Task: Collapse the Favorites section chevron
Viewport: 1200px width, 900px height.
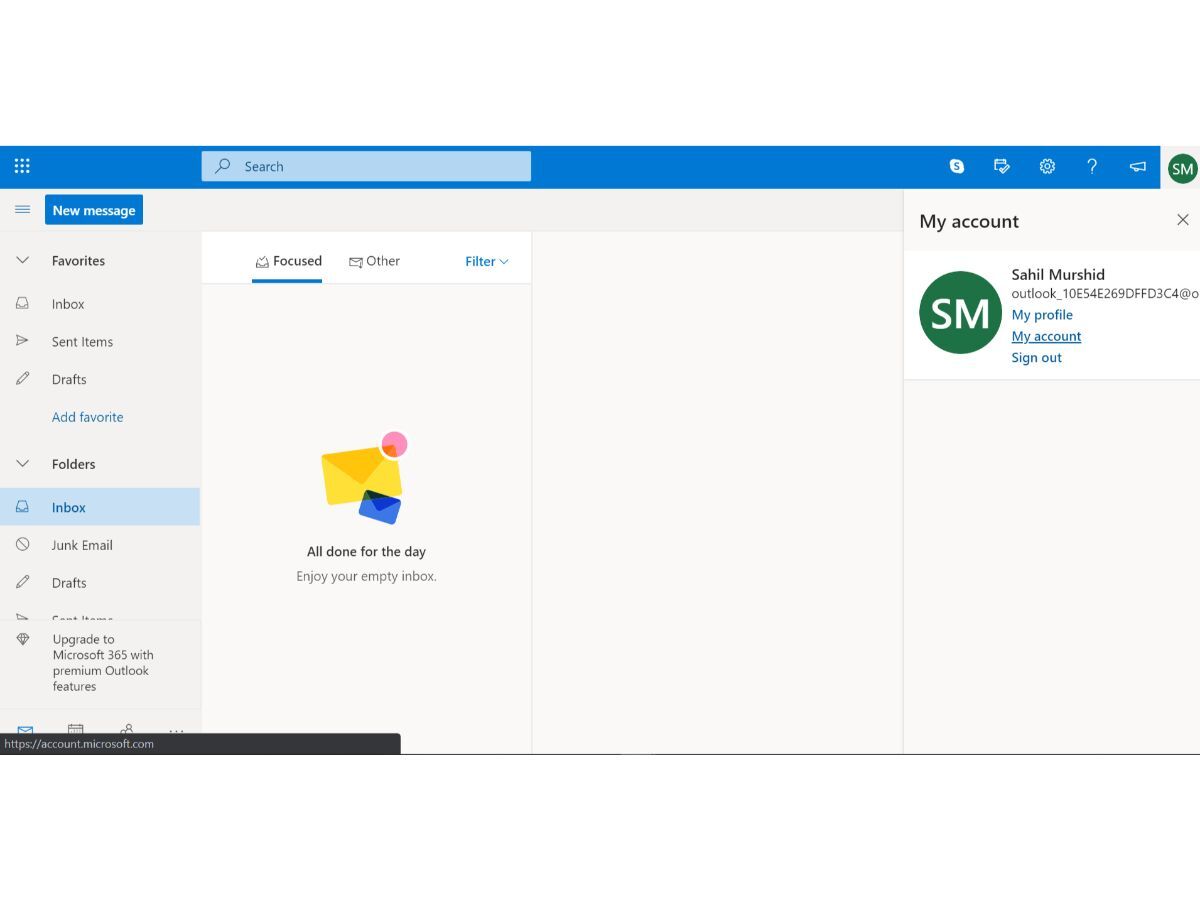Action: pyautogui.click(x=23, y=260)
